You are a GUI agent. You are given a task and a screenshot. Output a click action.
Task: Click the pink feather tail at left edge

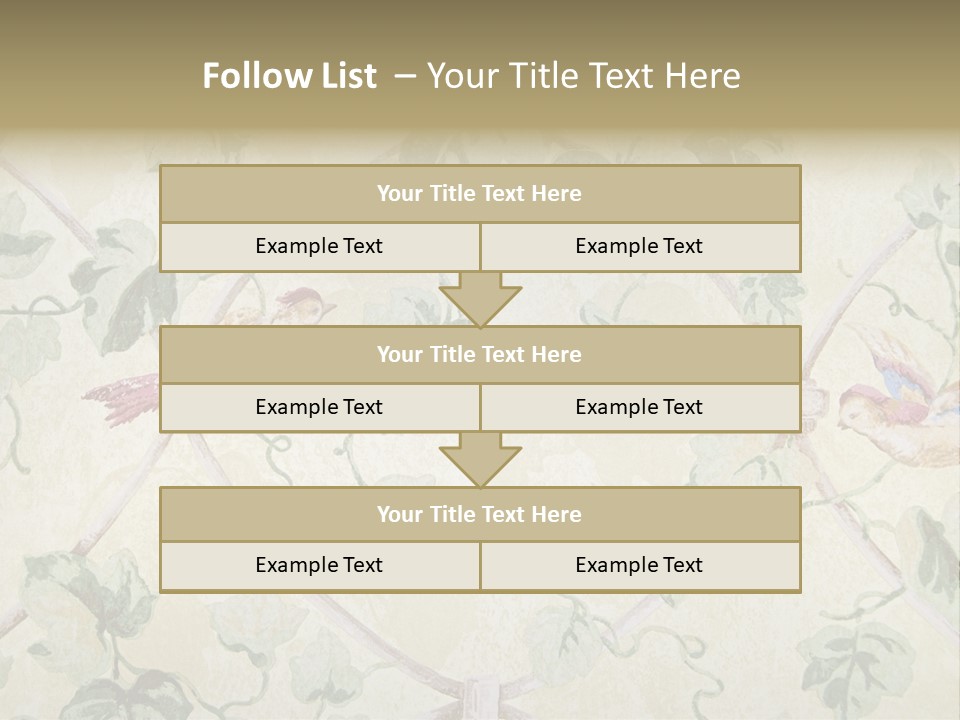pos(121,398)
